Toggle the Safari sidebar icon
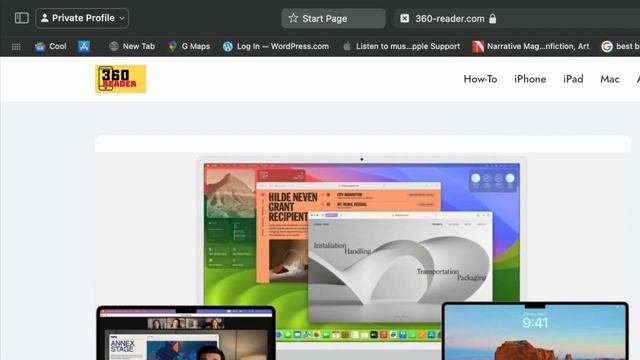 [x=22, y=18]
